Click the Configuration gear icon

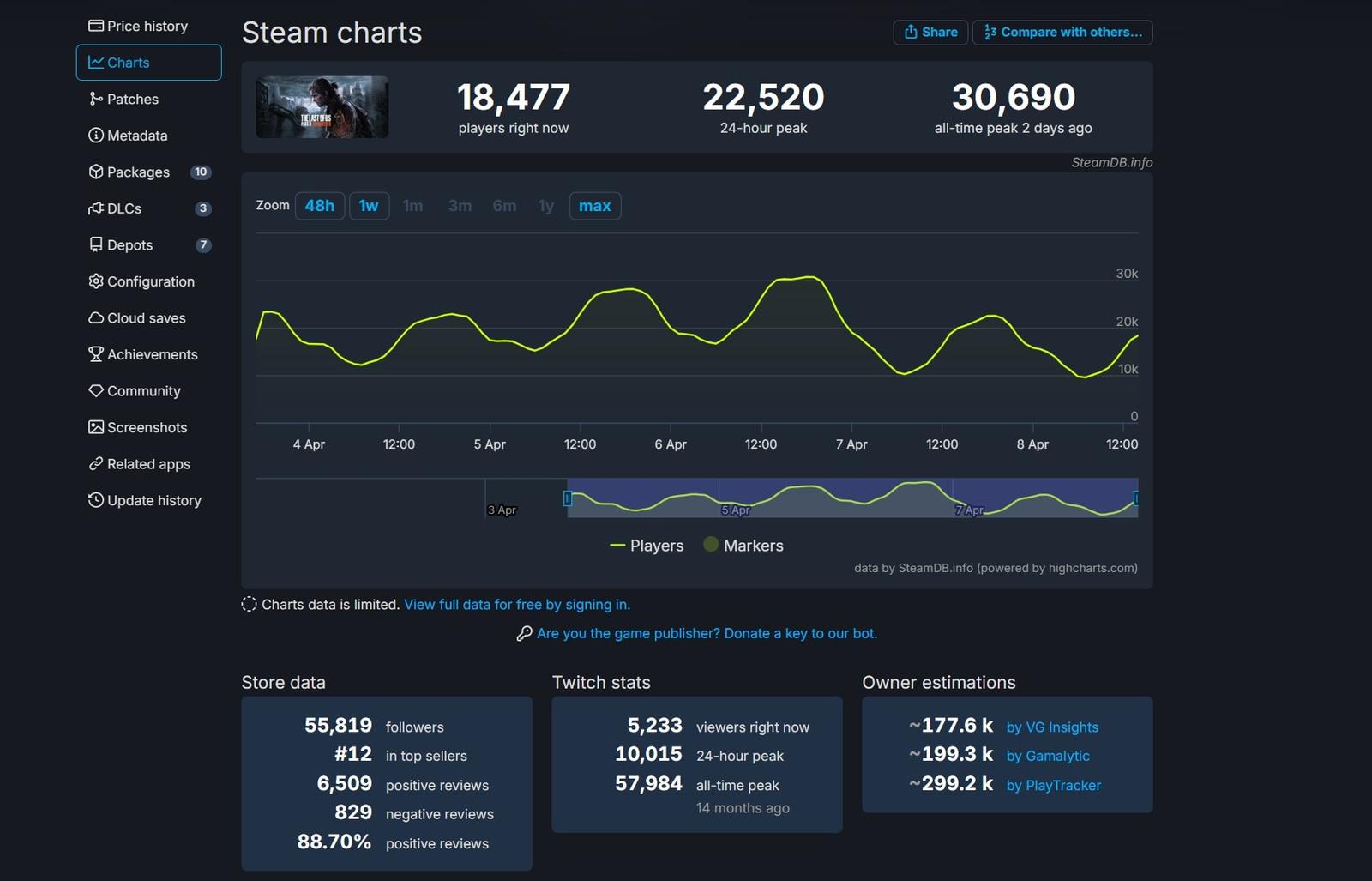coord(96,281)
